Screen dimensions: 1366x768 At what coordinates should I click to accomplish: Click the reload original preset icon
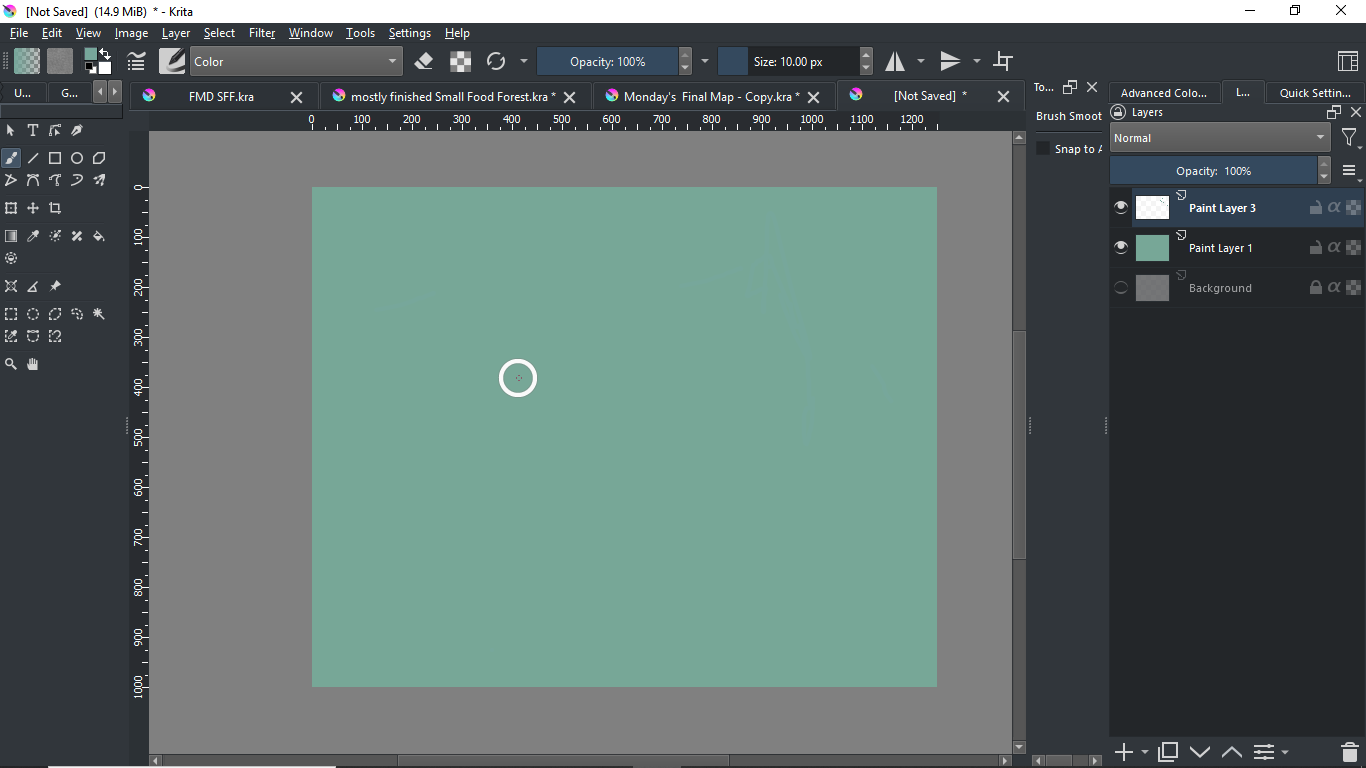click(x=496, y=61)
